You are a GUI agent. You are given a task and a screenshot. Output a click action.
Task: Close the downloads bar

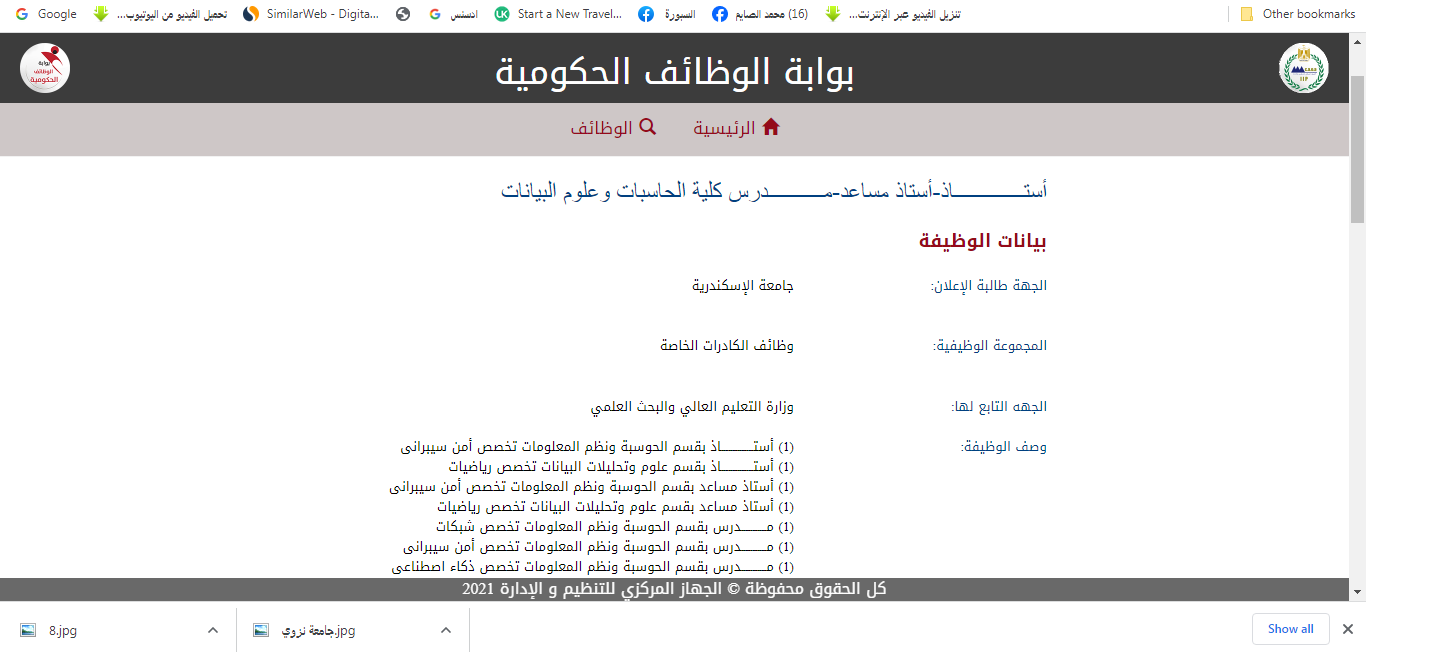tap(1348, 629)
